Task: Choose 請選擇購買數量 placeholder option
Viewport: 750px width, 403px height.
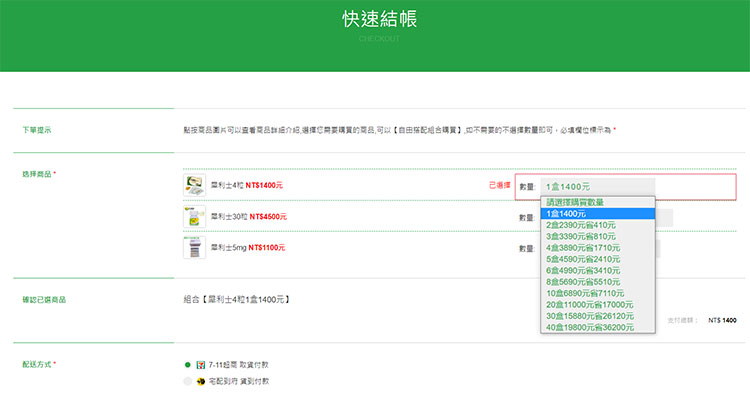Action: (x=598, y=202)
